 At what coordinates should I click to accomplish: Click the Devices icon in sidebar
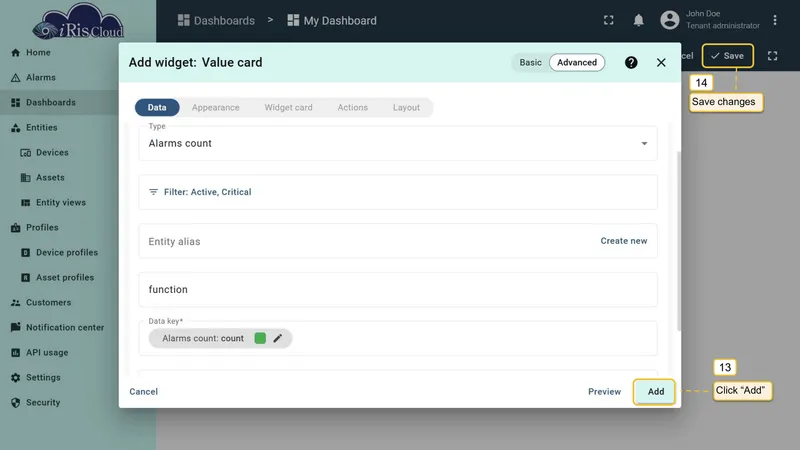coord(26,153)
